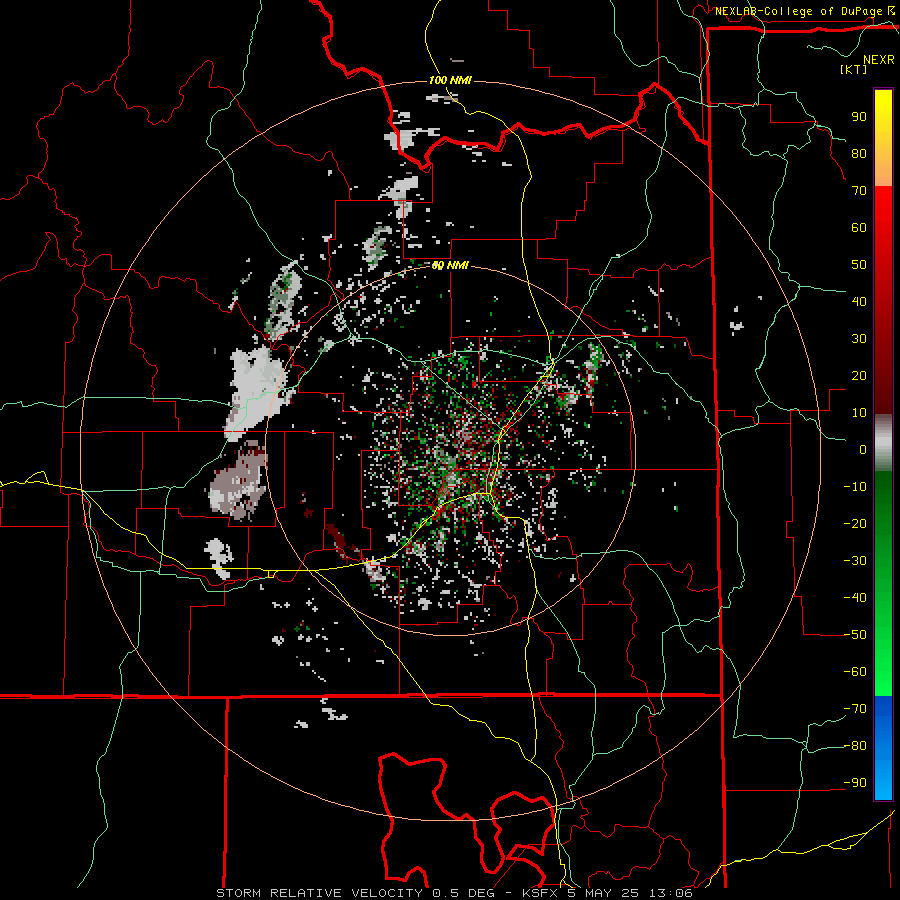The height and width of the screenshot is (900, 900).
Task: Select the -80 scale value
Action: pyautogui.click(x=855, y=746)
